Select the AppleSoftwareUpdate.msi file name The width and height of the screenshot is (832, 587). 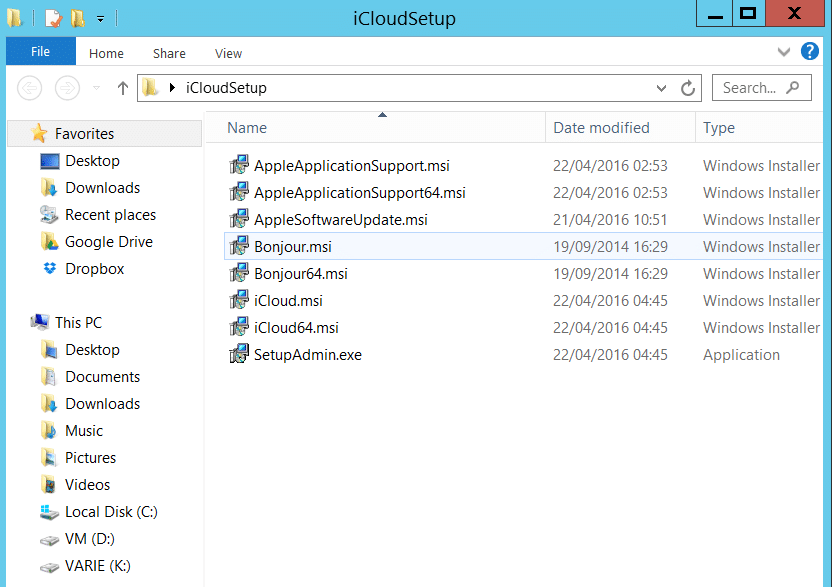(x=341, y=220)
